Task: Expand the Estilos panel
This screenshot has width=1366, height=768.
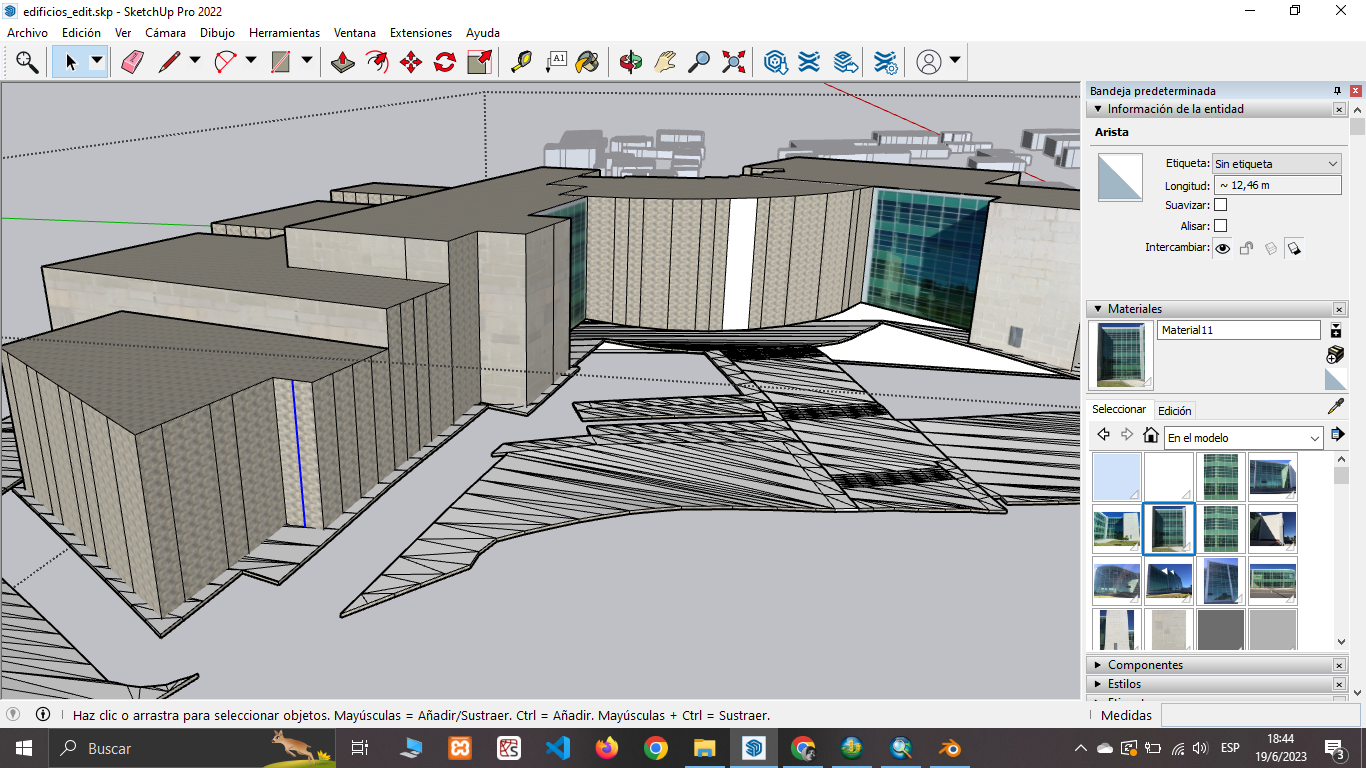Action: [1098, 684]
